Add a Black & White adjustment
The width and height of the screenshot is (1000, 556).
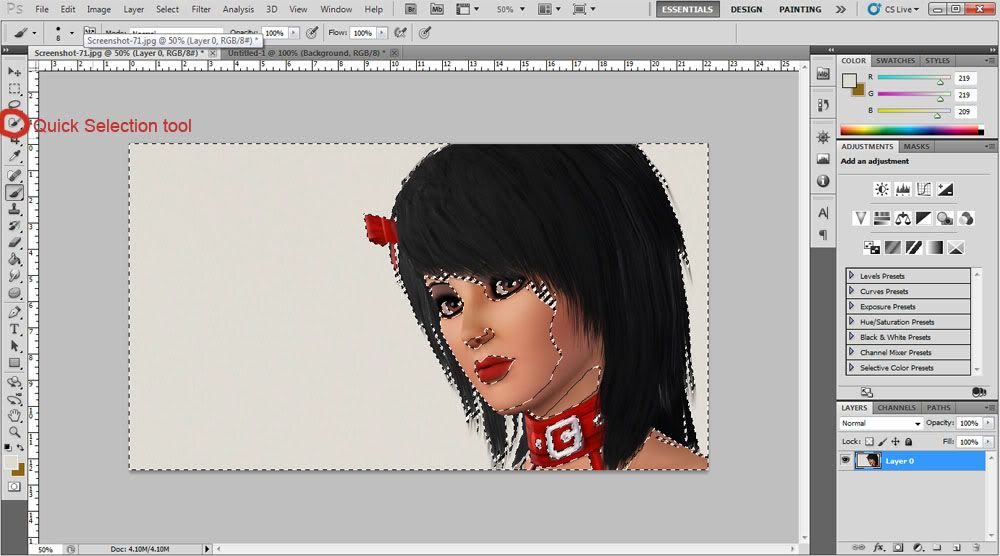tap(924, 219)
